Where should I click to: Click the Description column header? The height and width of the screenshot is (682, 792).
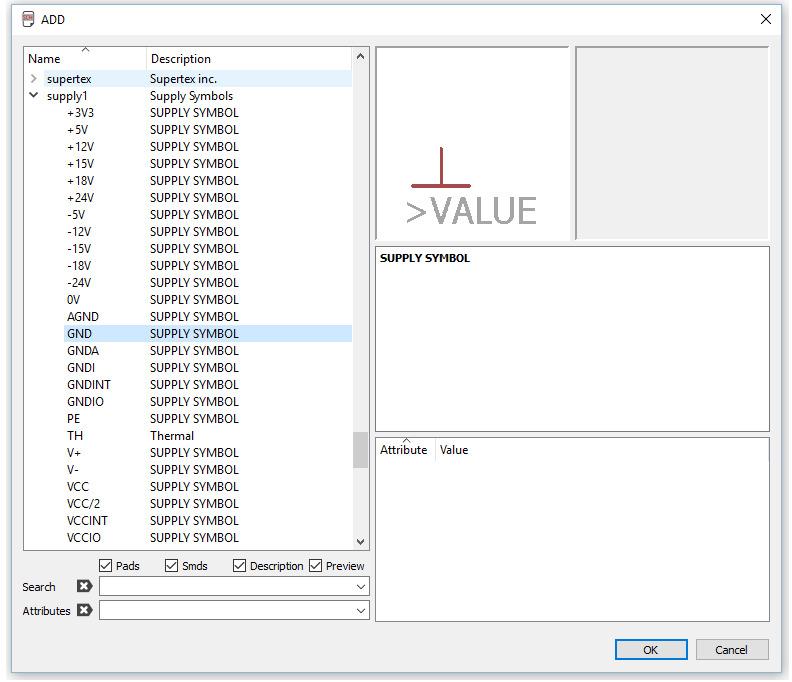(249, 59)
